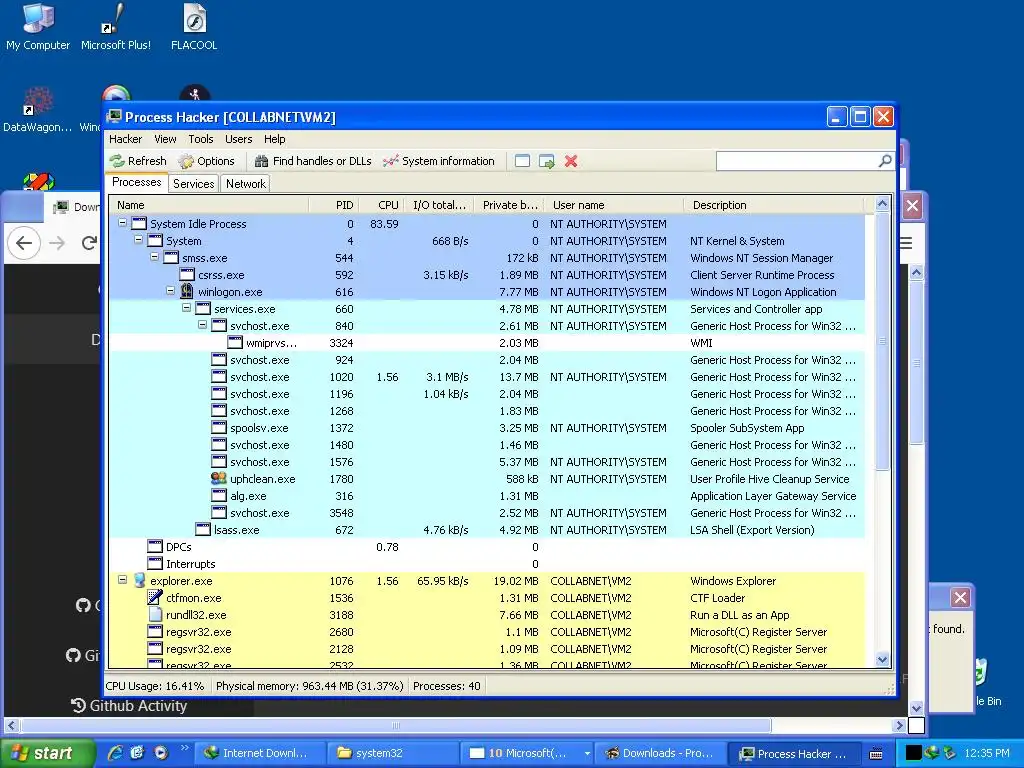The image size is (1024, 768).
Task: Click the Refresh toolbar button
Action: pos(138,161)
